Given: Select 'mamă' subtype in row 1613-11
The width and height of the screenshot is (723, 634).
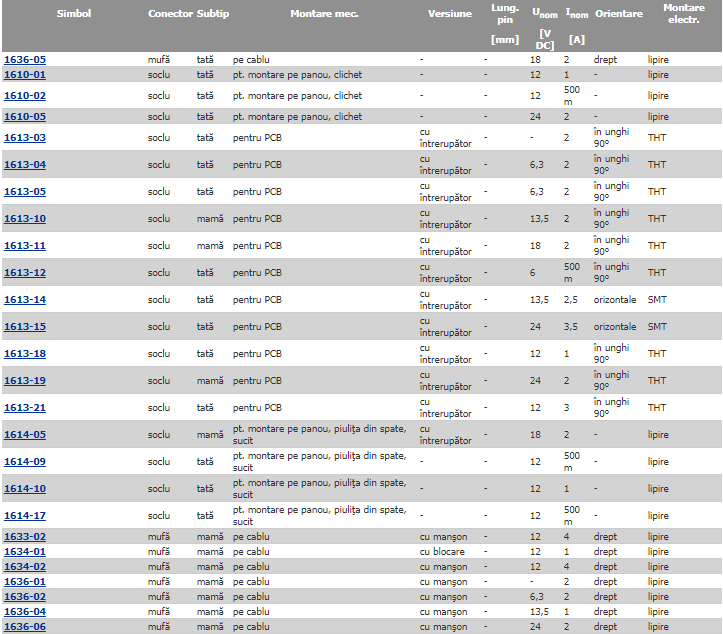Looking at the screenshot, I should pyautogui.click(x=210, y=246).
